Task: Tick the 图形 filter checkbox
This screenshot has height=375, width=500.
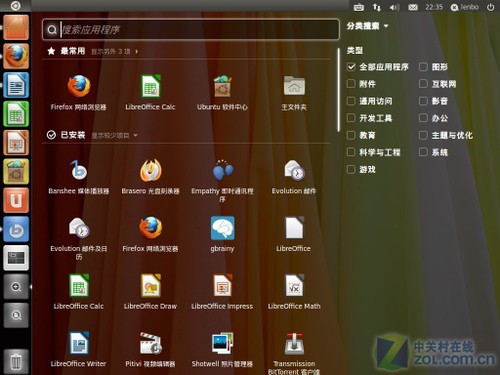Action: [x=423, y=67]
